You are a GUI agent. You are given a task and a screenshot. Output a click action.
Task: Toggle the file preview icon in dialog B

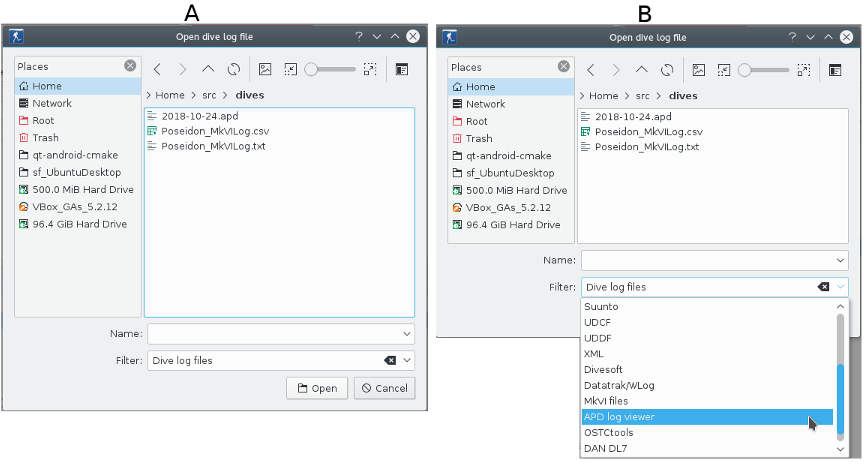click(x=699, y=70)
